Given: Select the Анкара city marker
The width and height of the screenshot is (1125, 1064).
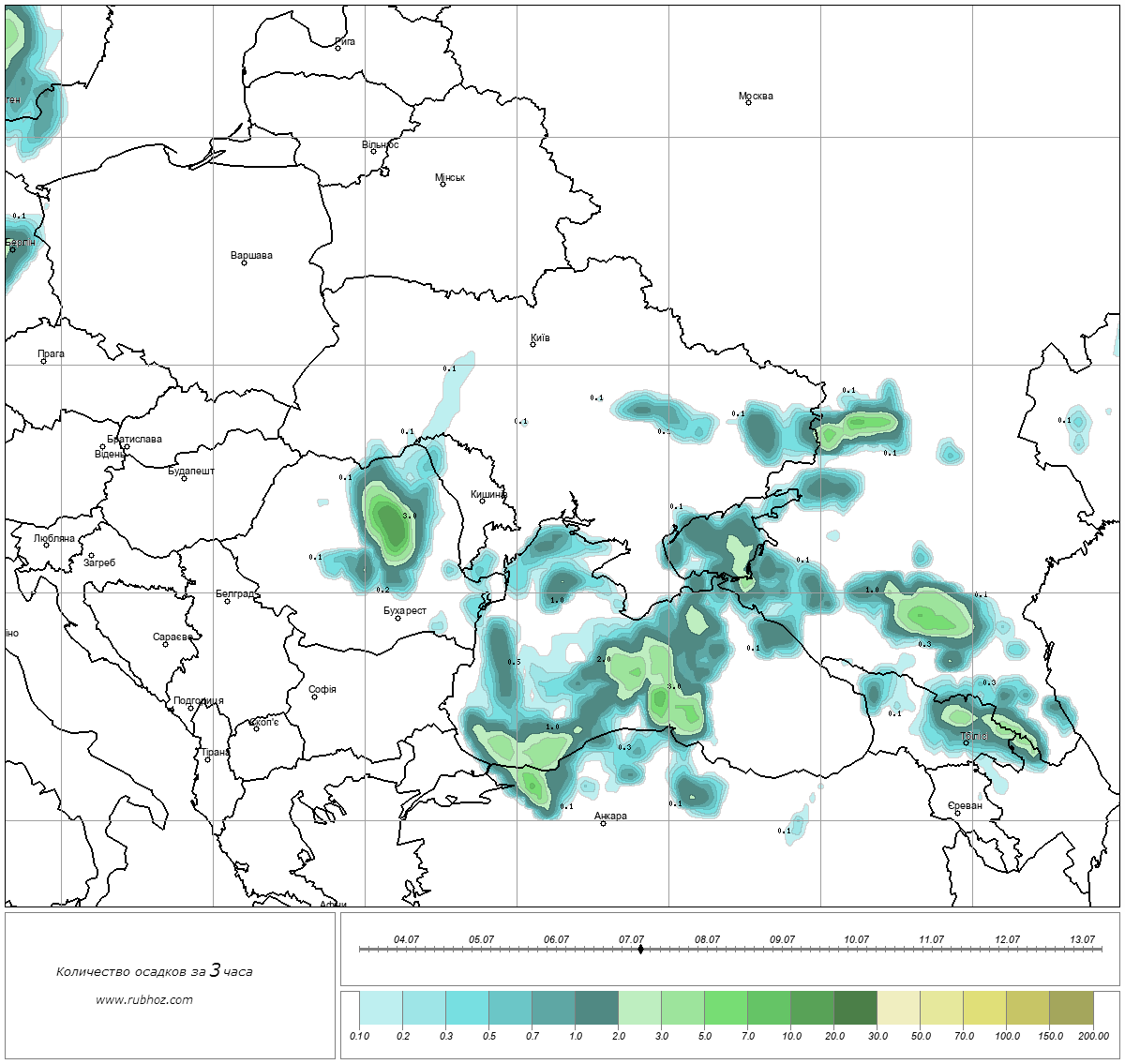Looking at the screenshot, I should coord(603,823).
